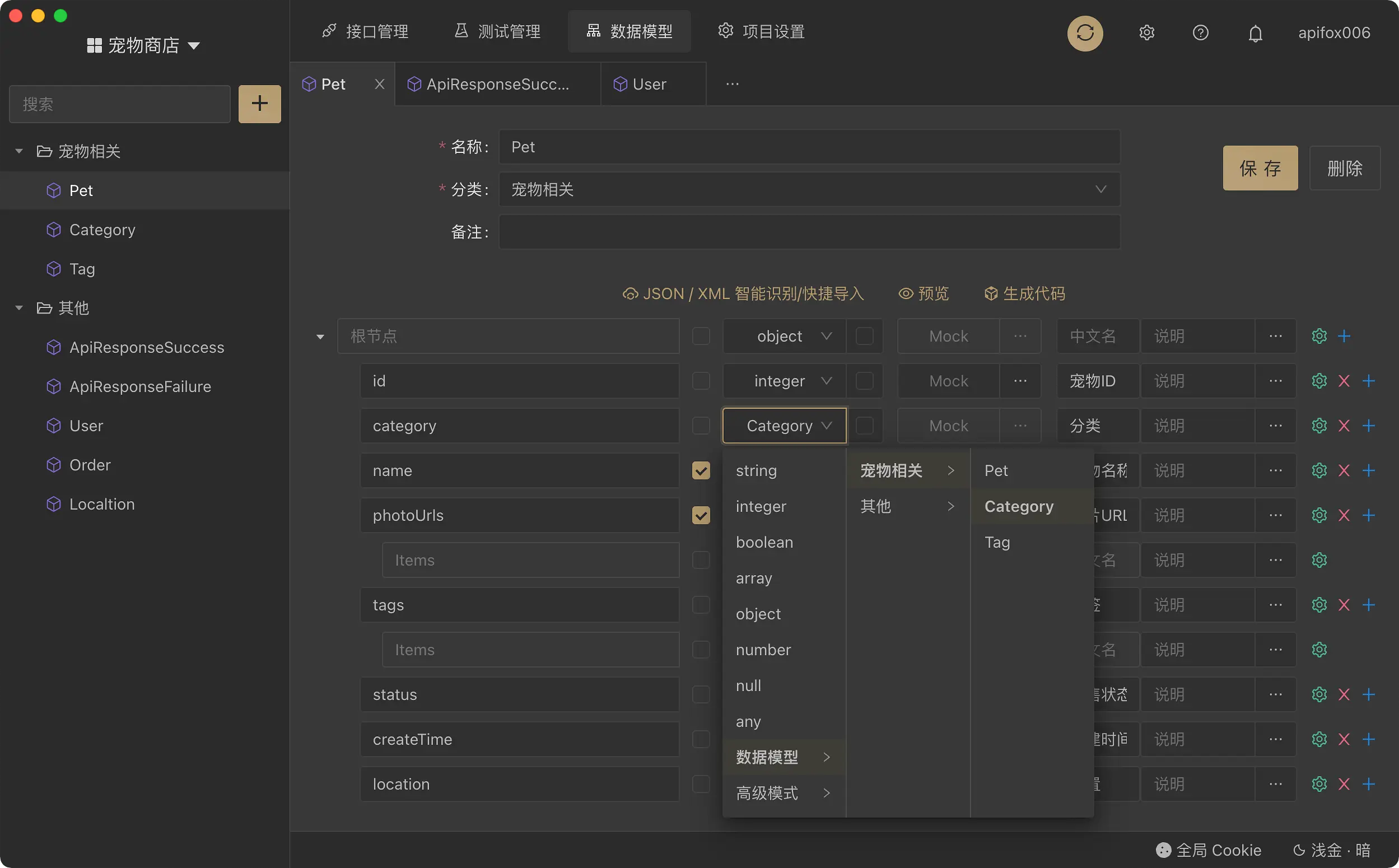Viewport: 1399px width, 868px height.
Task: Select Tag from the model type menu
Action: click(998, 542)
